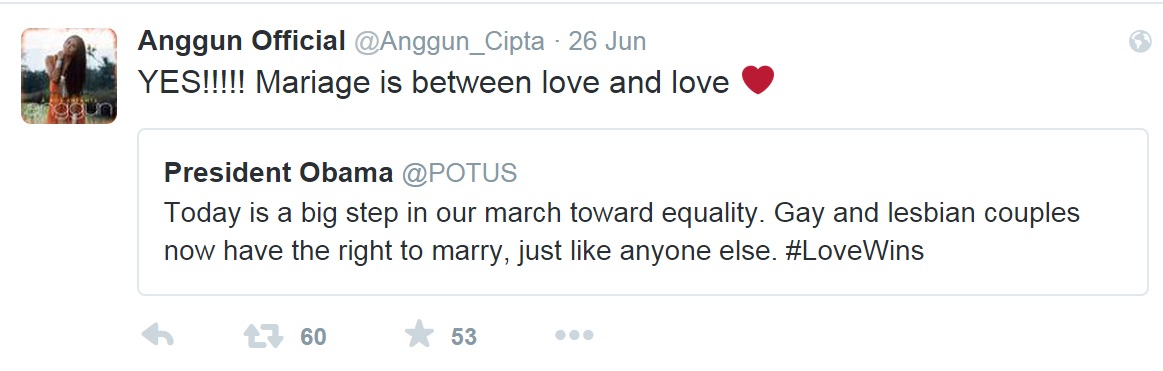This screenshot has width=1163, height=371.
Task: Click 'between love and love' tweet phrase
Action: 570,82
